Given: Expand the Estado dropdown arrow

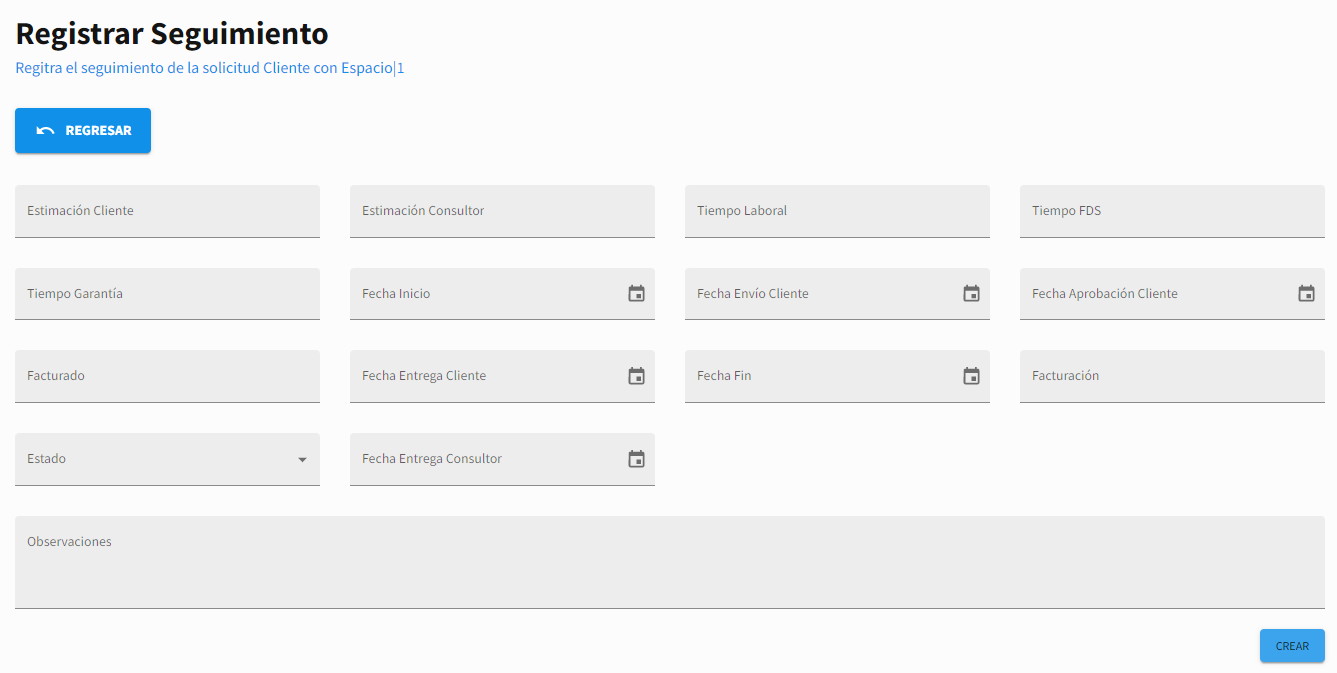Looking at the screenshot, I should (x=302, y=460).
